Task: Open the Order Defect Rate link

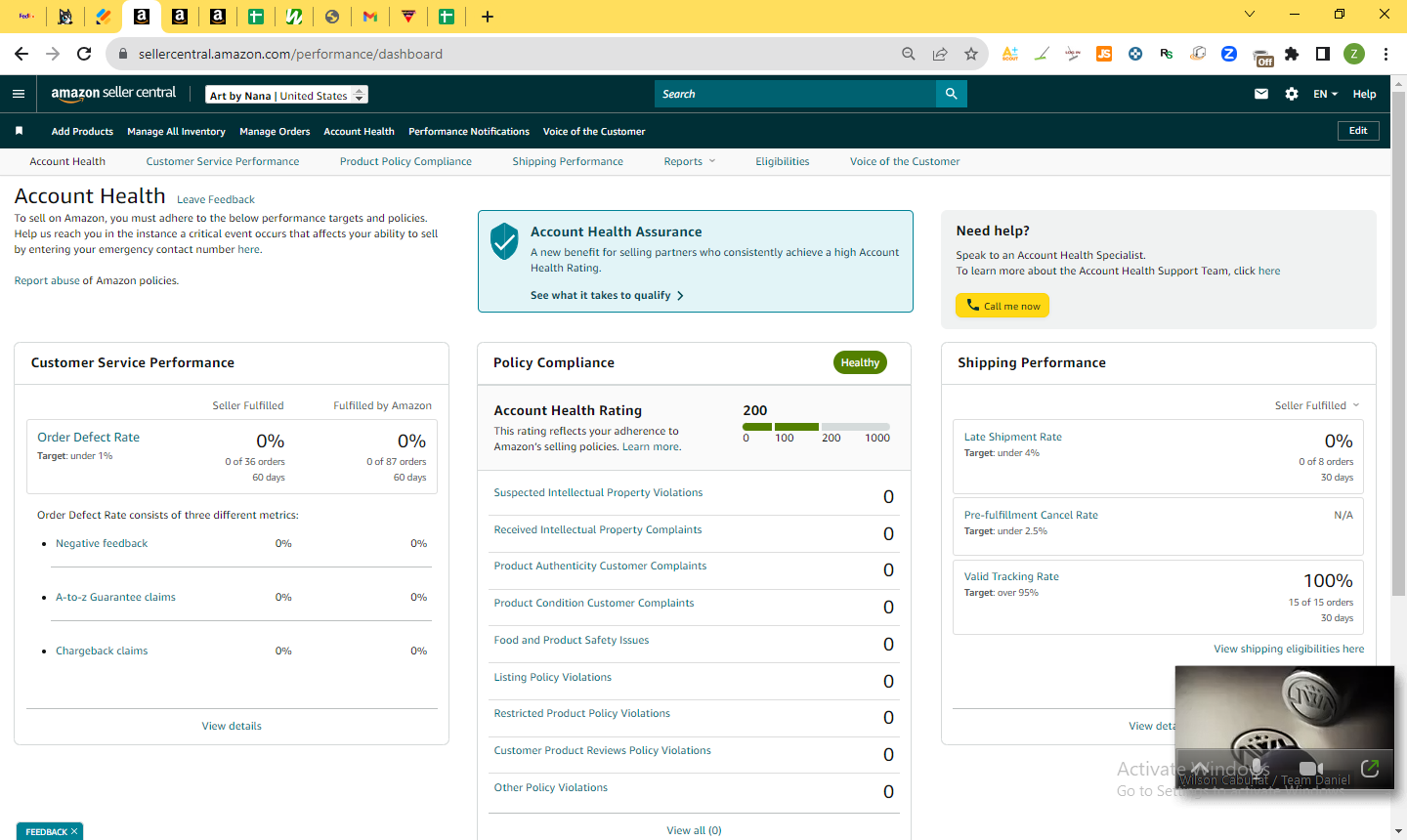Action: tap(88, 437)
